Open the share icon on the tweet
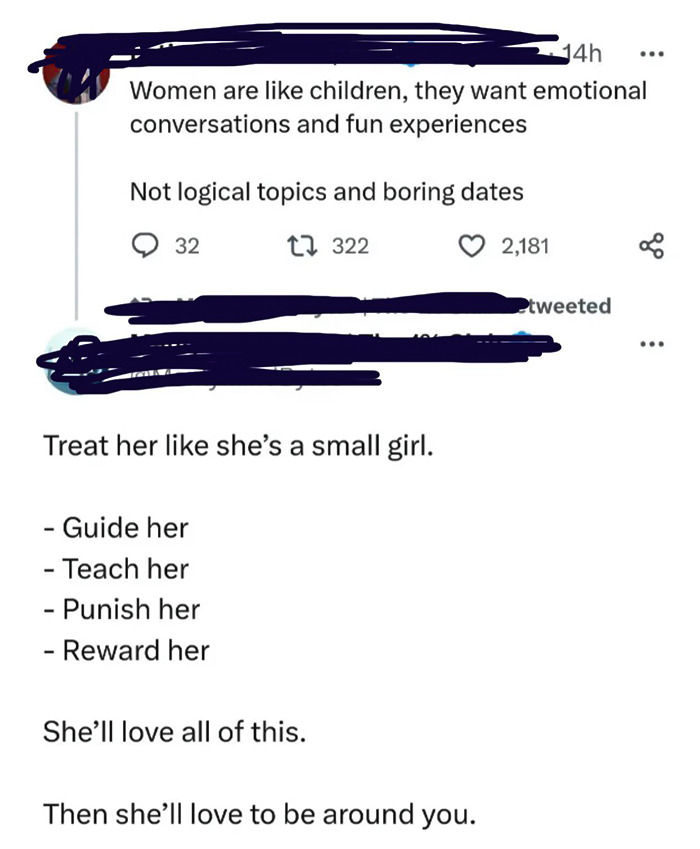 (x=651, y=245)
